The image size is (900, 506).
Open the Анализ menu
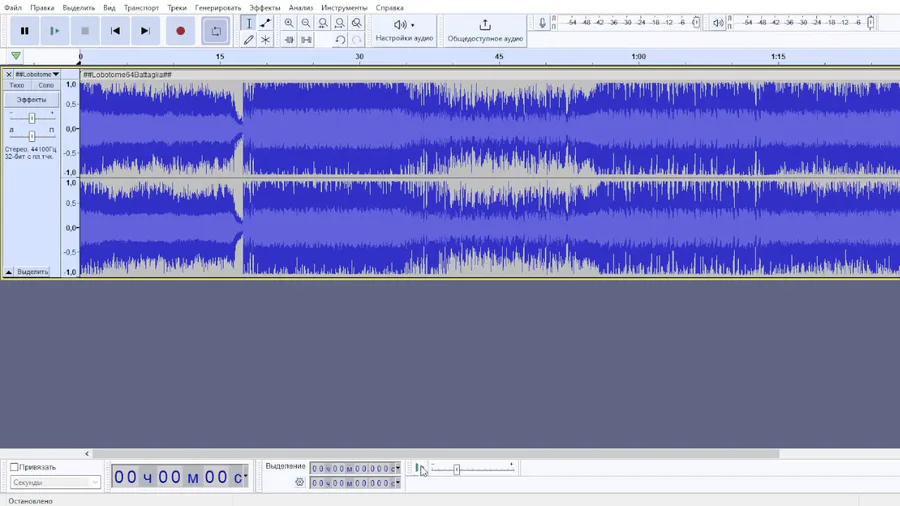pyautogui.click(x=301, y=8)
